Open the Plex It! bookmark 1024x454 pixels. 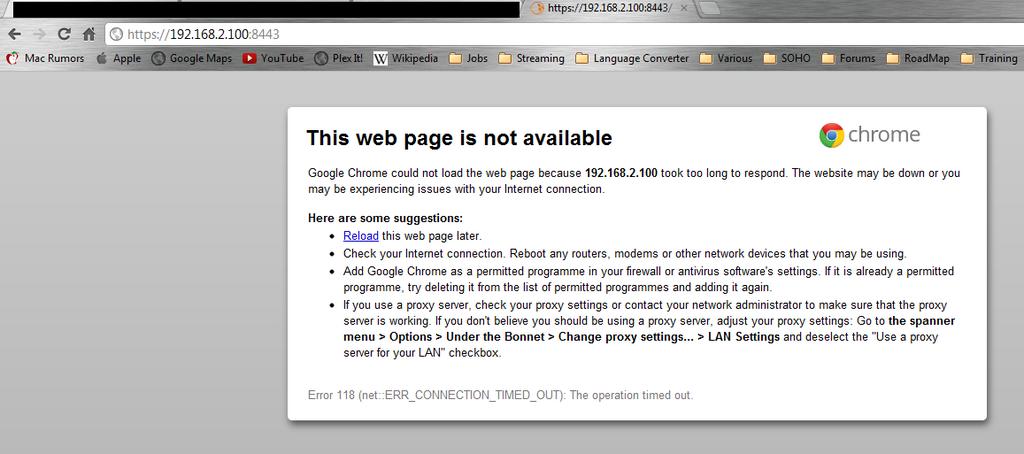(x=338, y=58)
